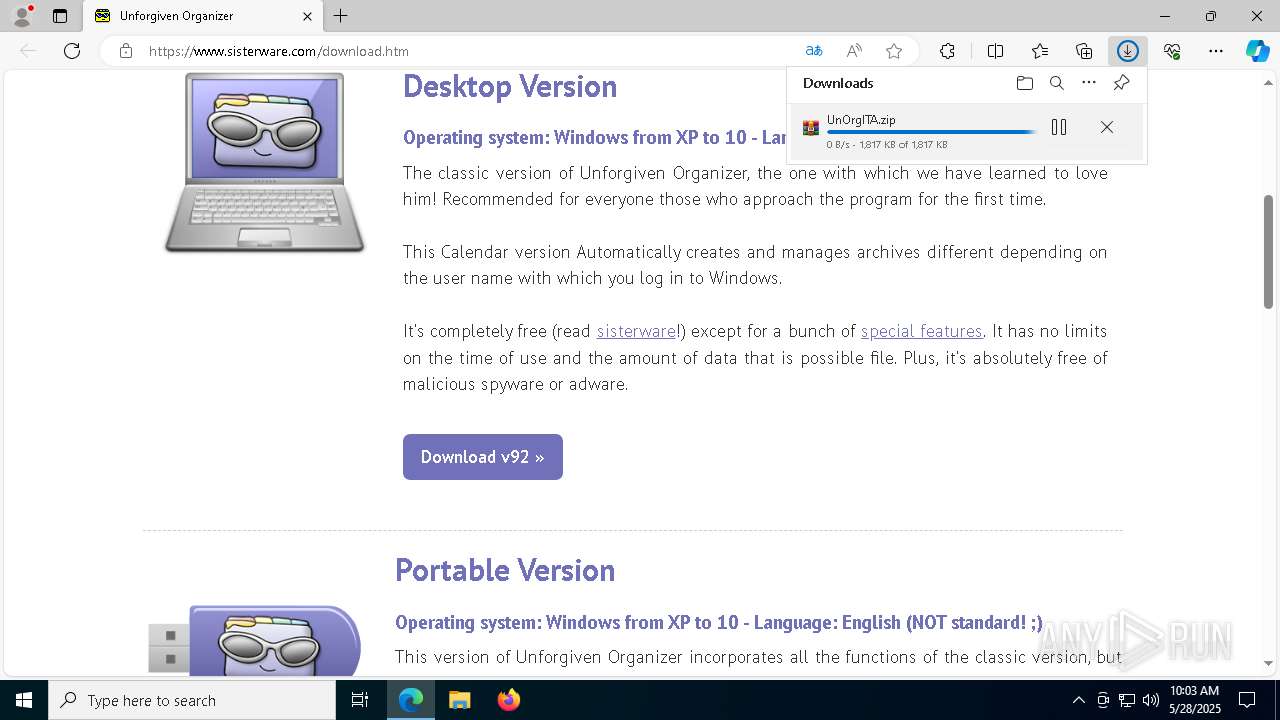Open the tab actions menu icon
Image resolution: width=1280 pixels, height=720 pixels.
click(60, 16)
